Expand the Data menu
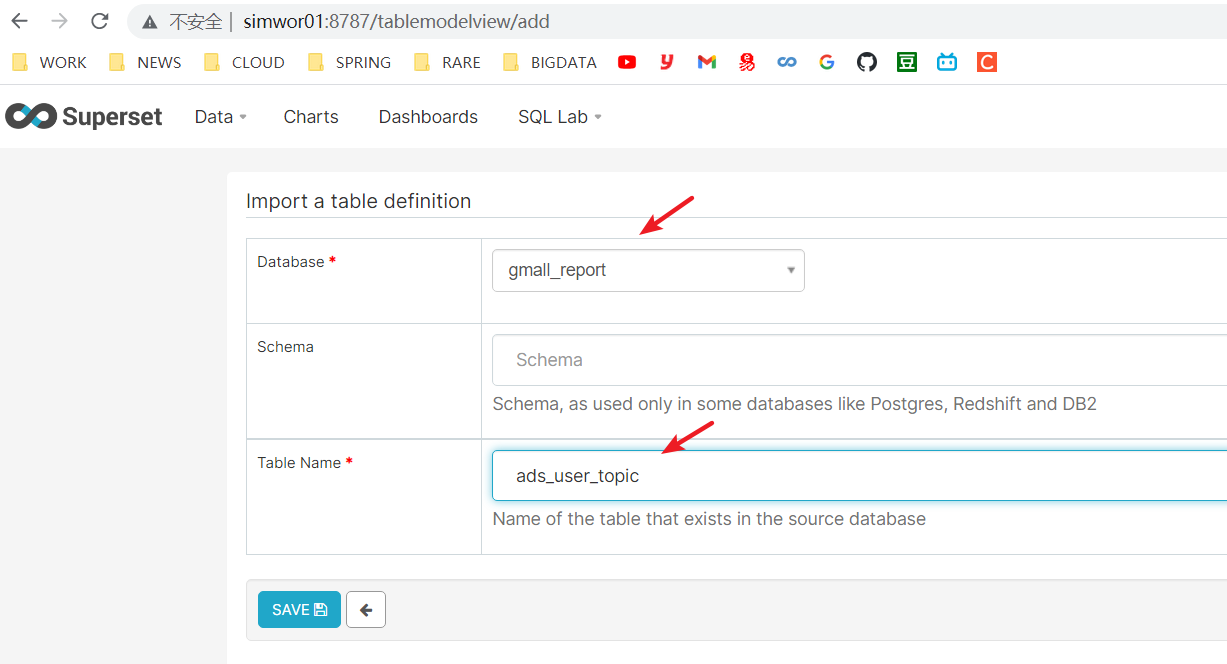Image resolution: width=1227 pixels, height=664 pixels. pyautogui.click(x=220, y=117)
